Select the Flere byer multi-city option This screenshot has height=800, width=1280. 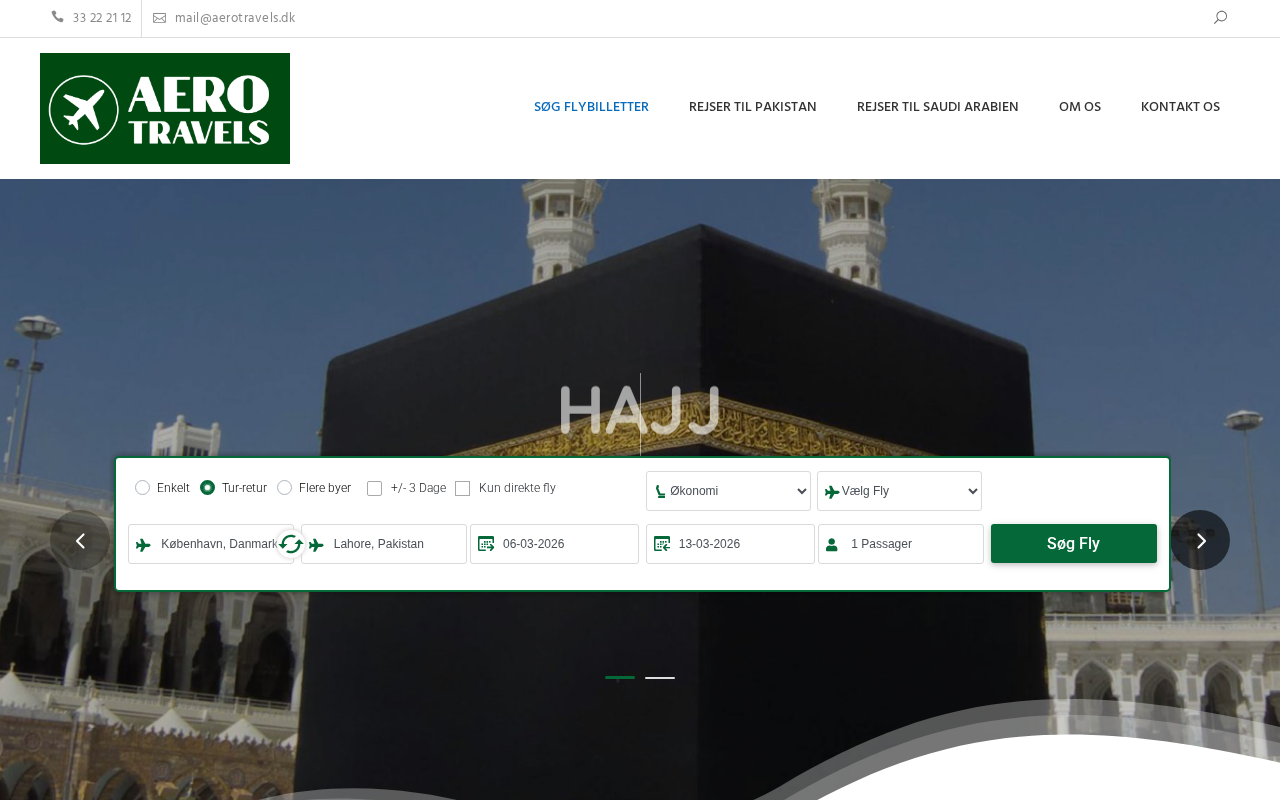(284, 487)
